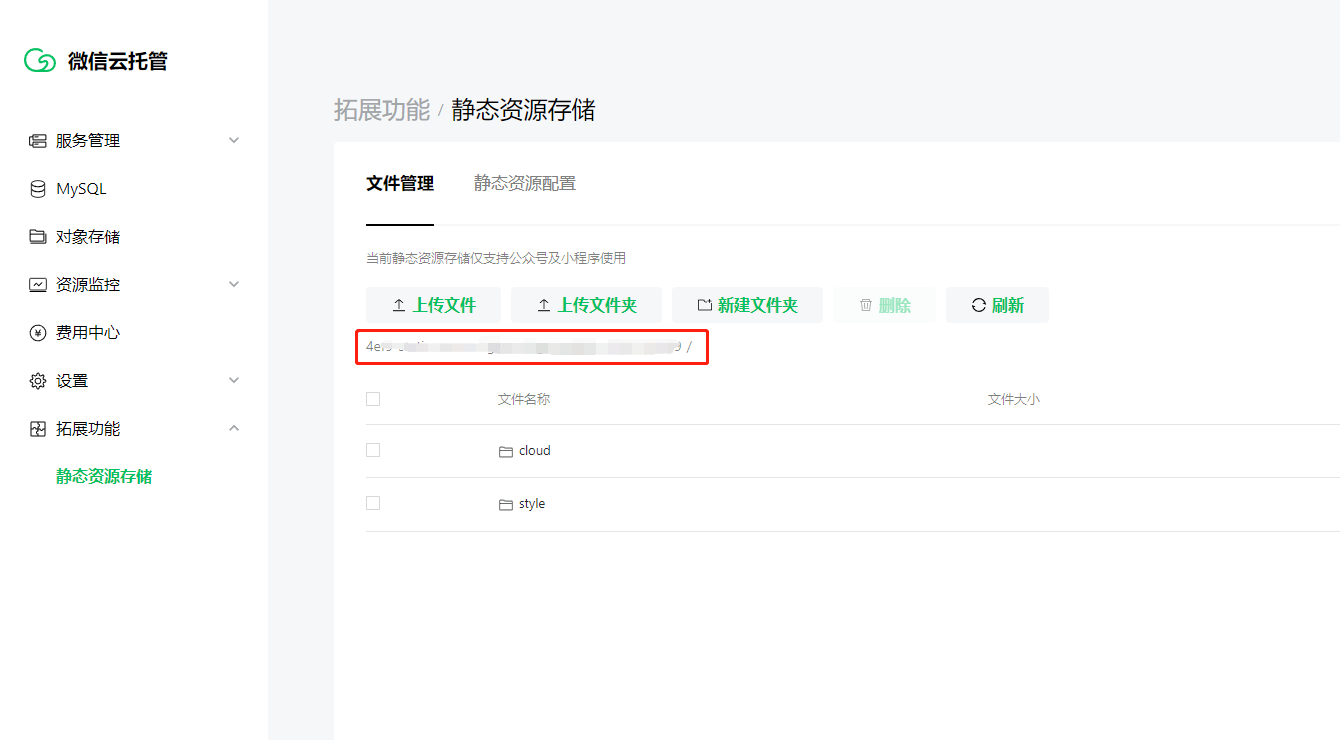Screen dimensions: 1340x740
Task: Expand the 服务管理 menu chevron
Action: point(234,141)
